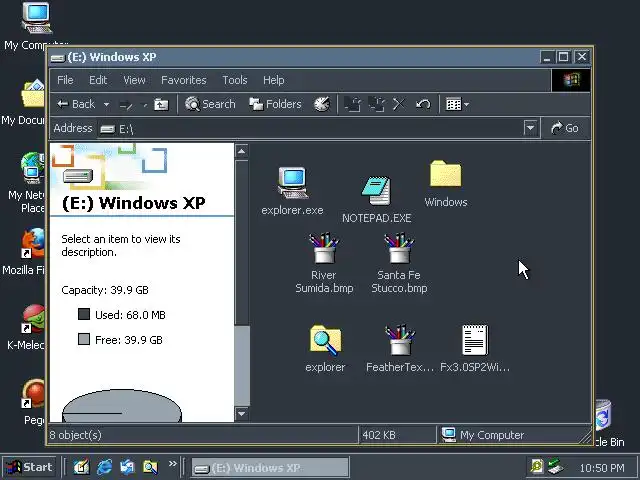Select the NOTEPAD.EXE file icon
This screenshot has width=640, height=480.
point(376,200)
